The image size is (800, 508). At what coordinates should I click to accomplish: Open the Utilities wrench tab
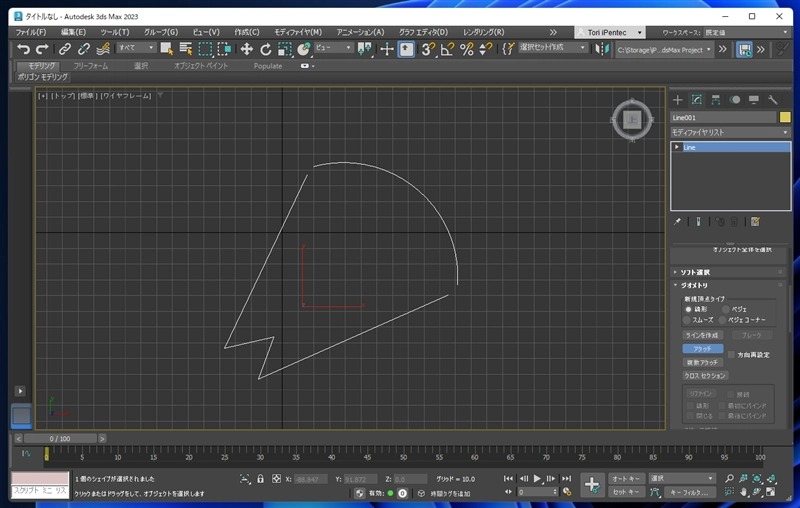[x=773, y=100]
